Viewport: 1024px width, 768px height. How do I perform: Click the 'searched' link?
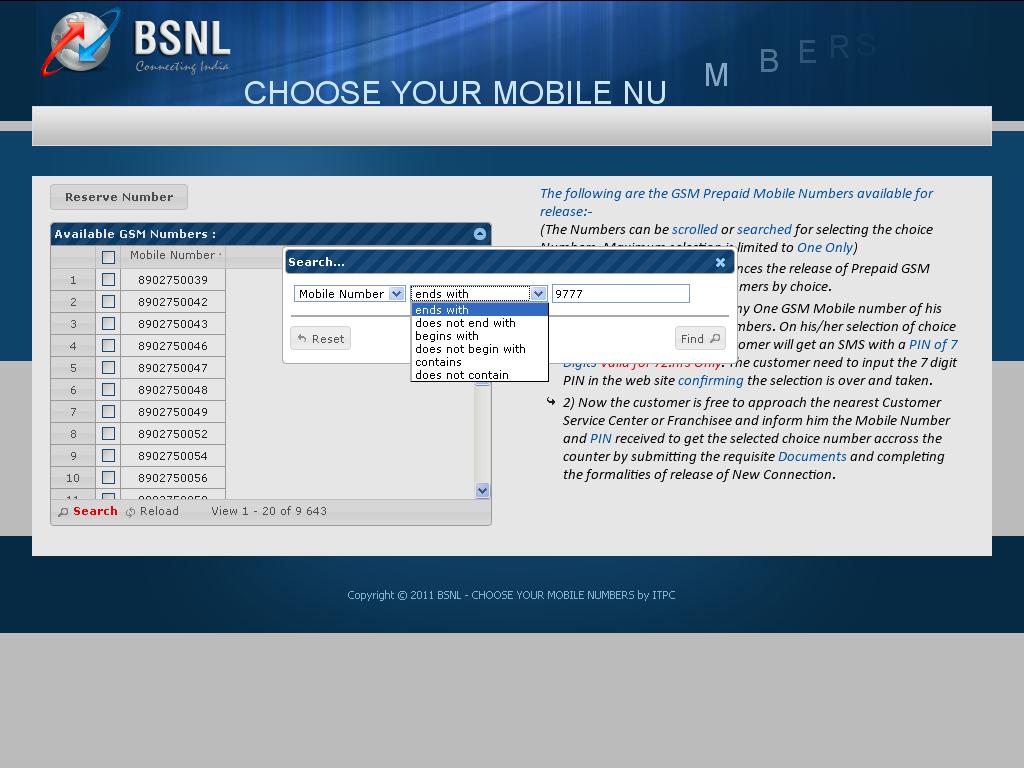pos(764,229)
